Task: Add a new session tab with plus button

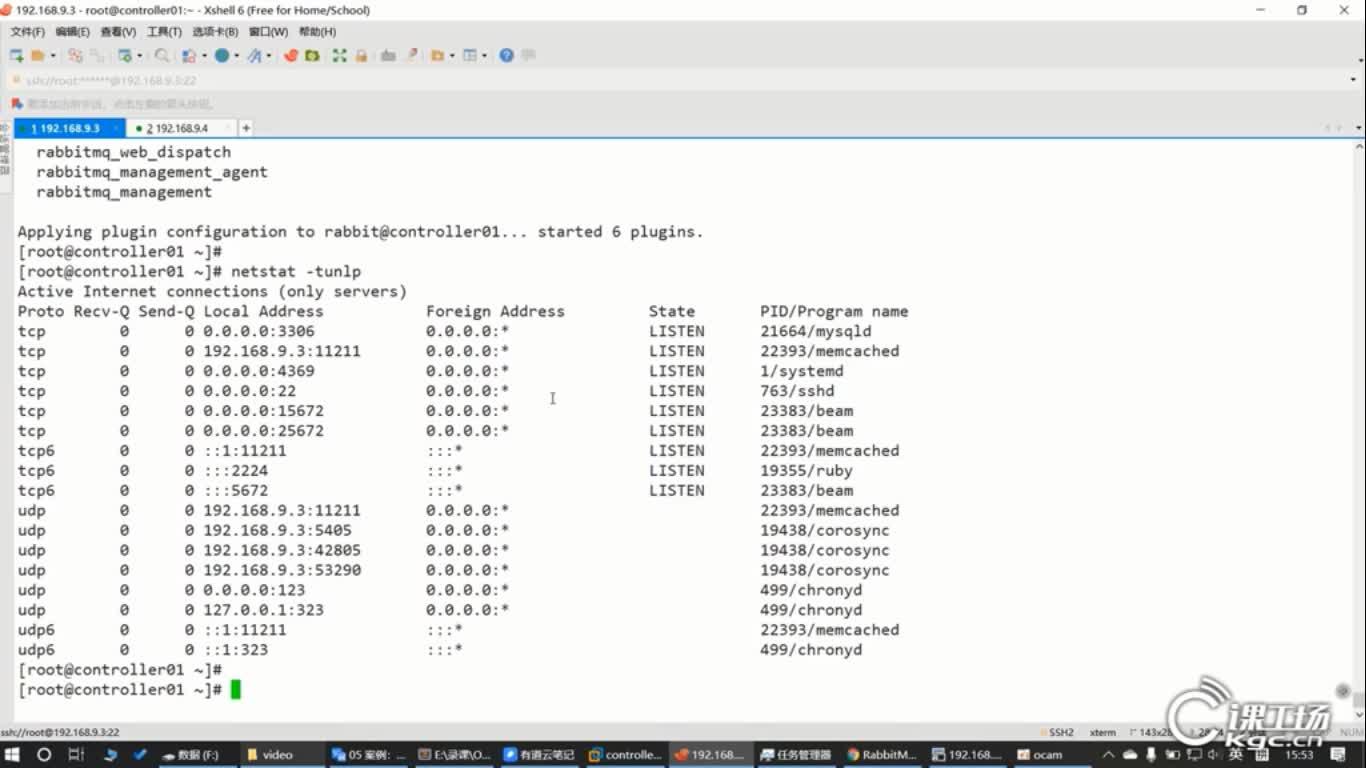Action: point(246,128)
